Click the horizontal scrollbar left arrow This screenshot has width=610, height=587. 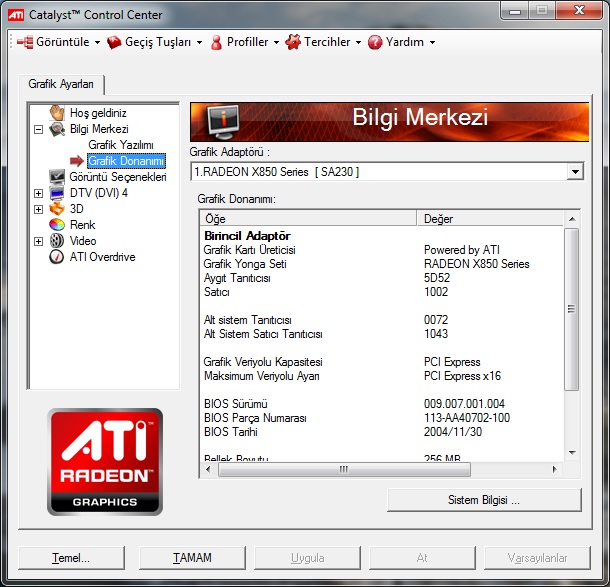pos(208,470)
